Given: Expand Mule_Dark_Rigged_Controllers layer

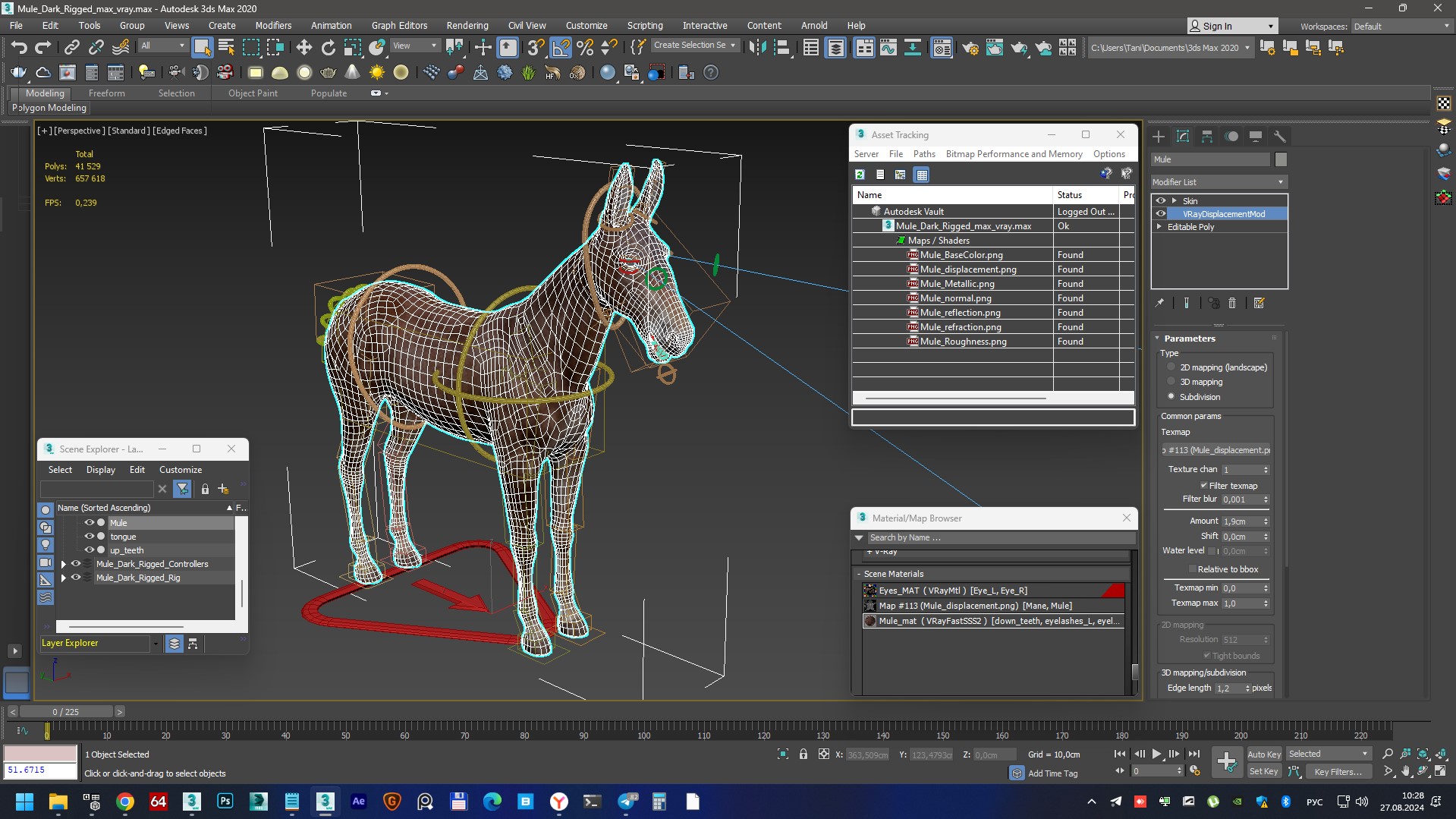Looking at the screenshot, I should (64, 564).
